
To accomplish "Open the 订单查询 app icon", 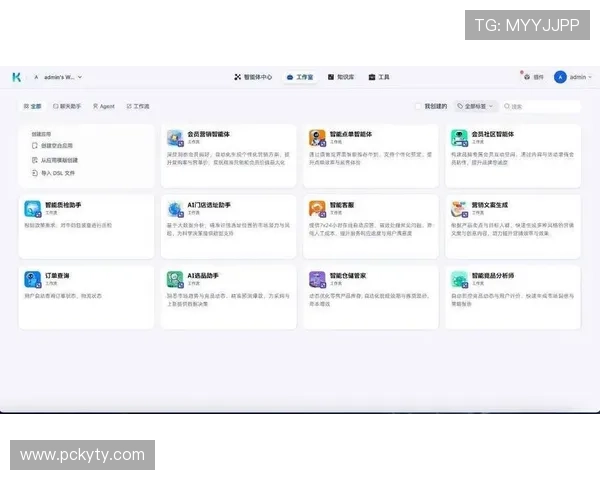I will pos(33,279).
